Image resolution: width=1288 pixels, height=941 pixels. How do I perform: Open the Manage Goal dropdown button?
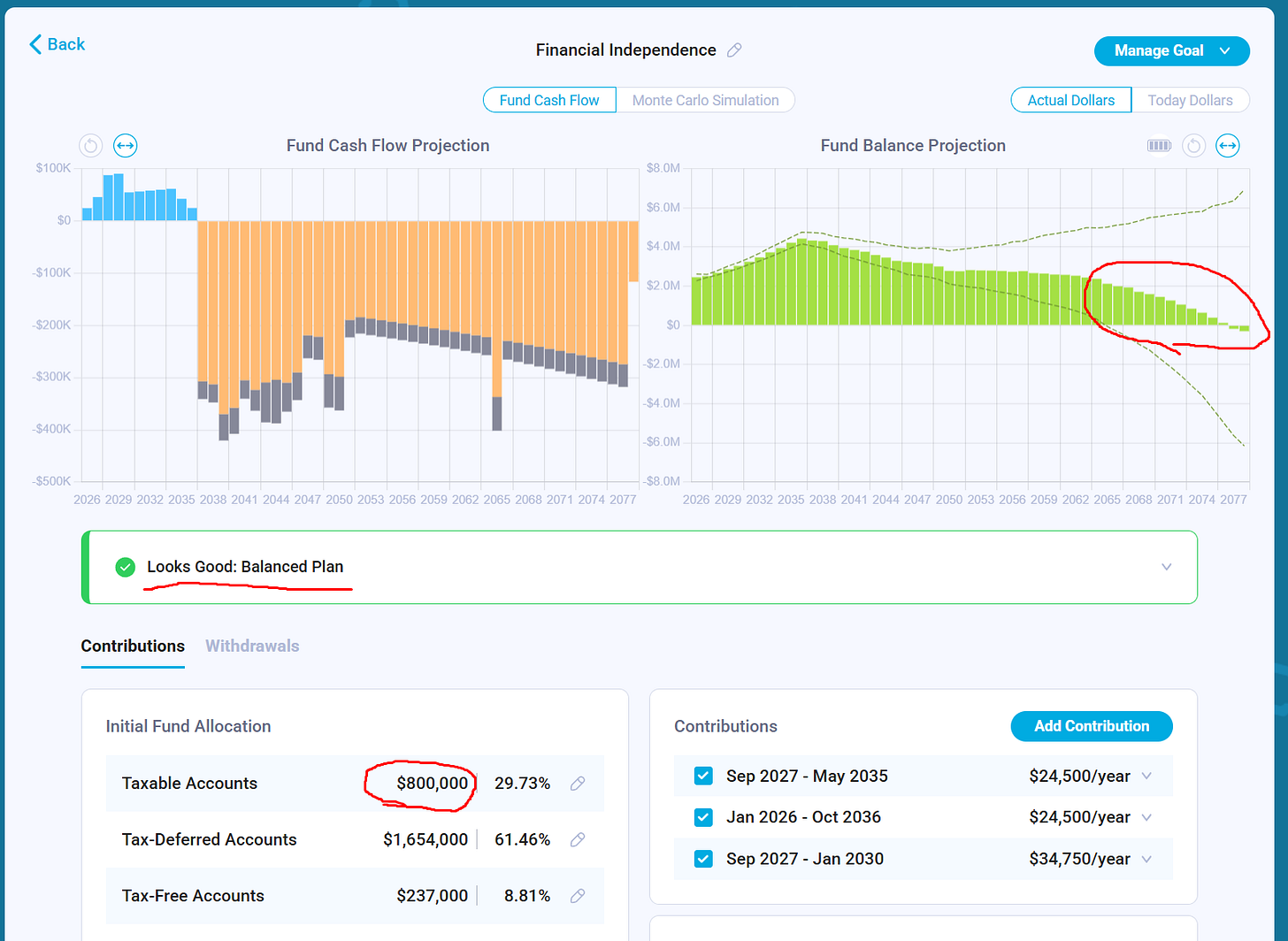pos(1171,51)
